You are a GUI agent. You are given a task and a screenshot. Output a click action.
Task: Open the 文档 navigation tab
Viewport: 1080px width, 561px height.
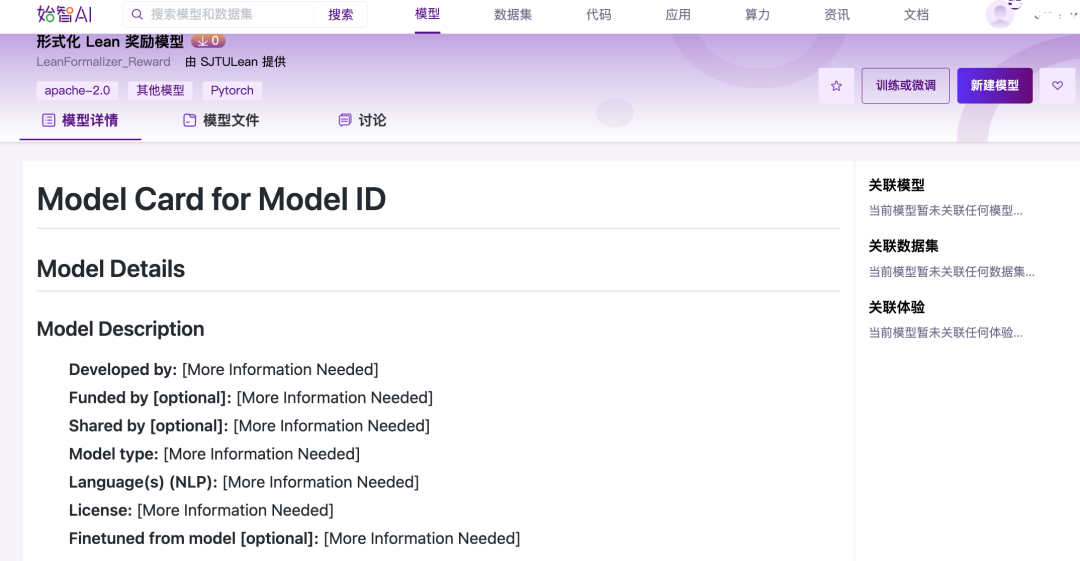click(916, 14)
